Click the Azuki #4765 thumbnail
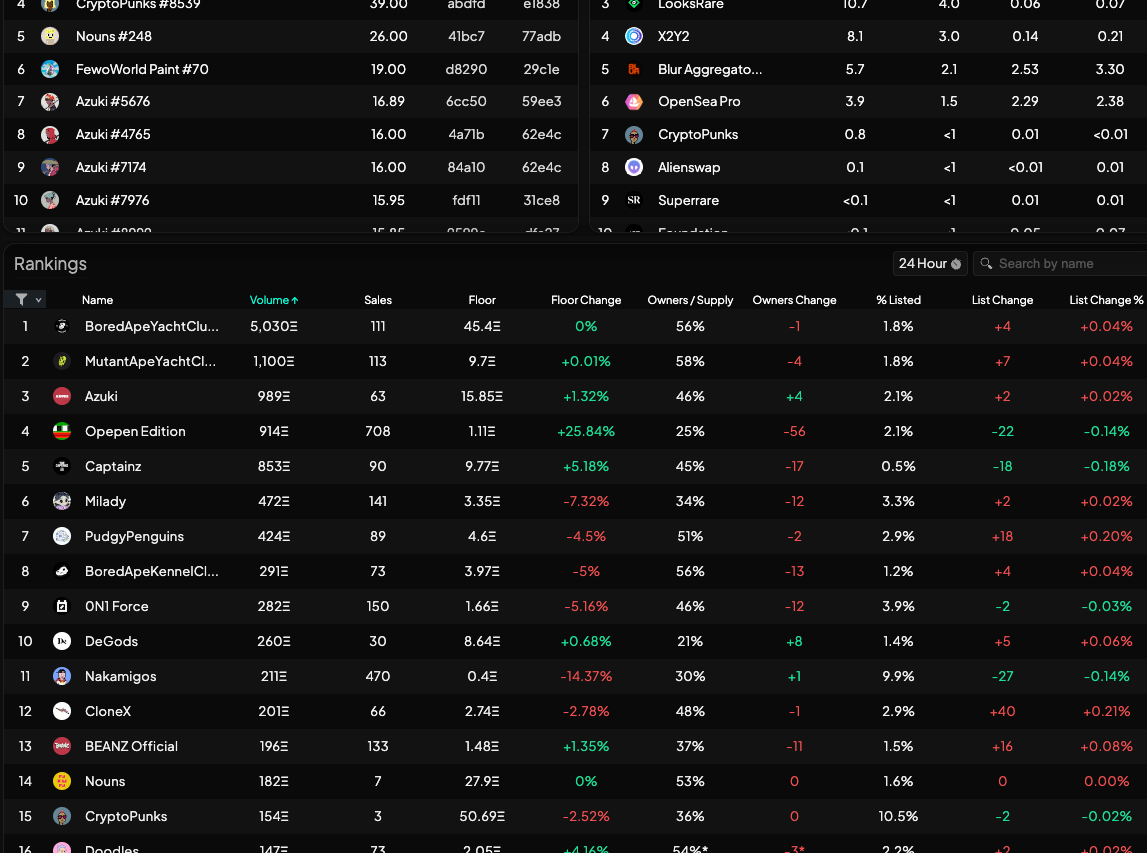The height and width of the screenshot is (853, 1147). pyautogui.click(x=50, y=135)
